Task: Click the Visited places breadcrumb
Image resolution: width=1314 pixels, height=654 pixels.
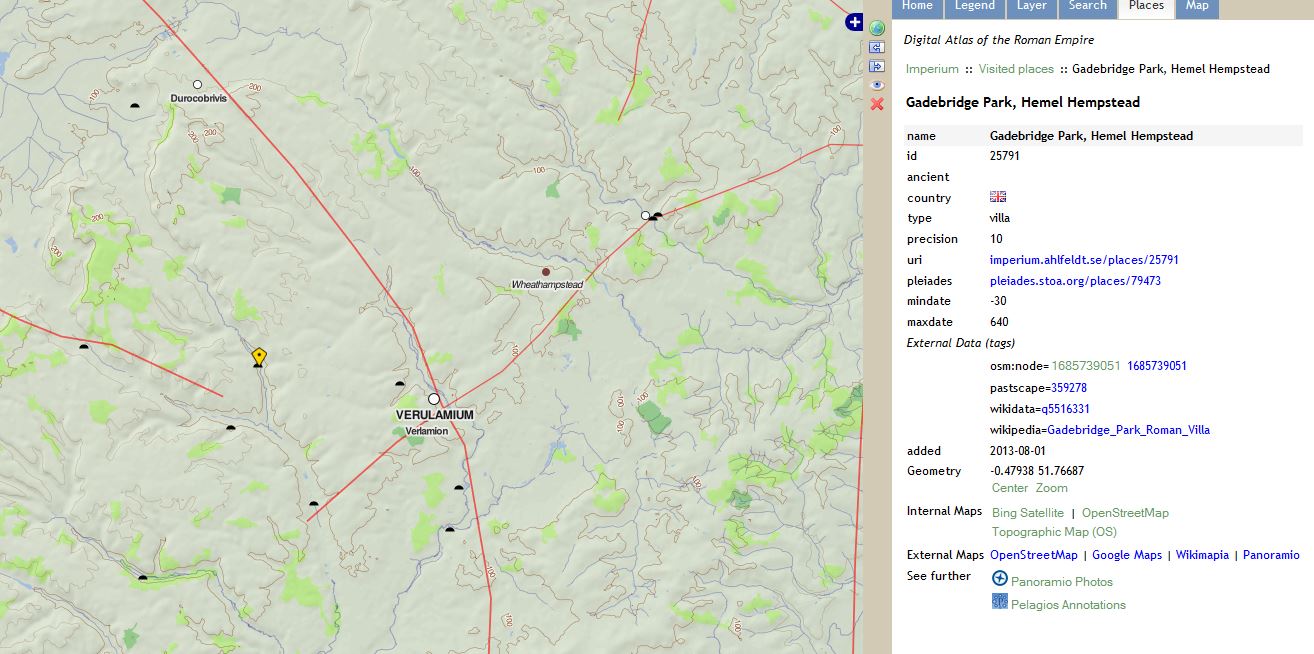Action: (x=1016, y=69)
